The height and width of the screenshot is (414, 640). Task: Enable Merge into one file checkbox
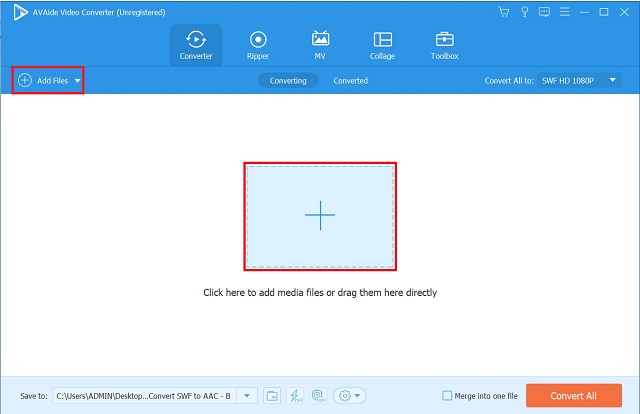point(446,396)
